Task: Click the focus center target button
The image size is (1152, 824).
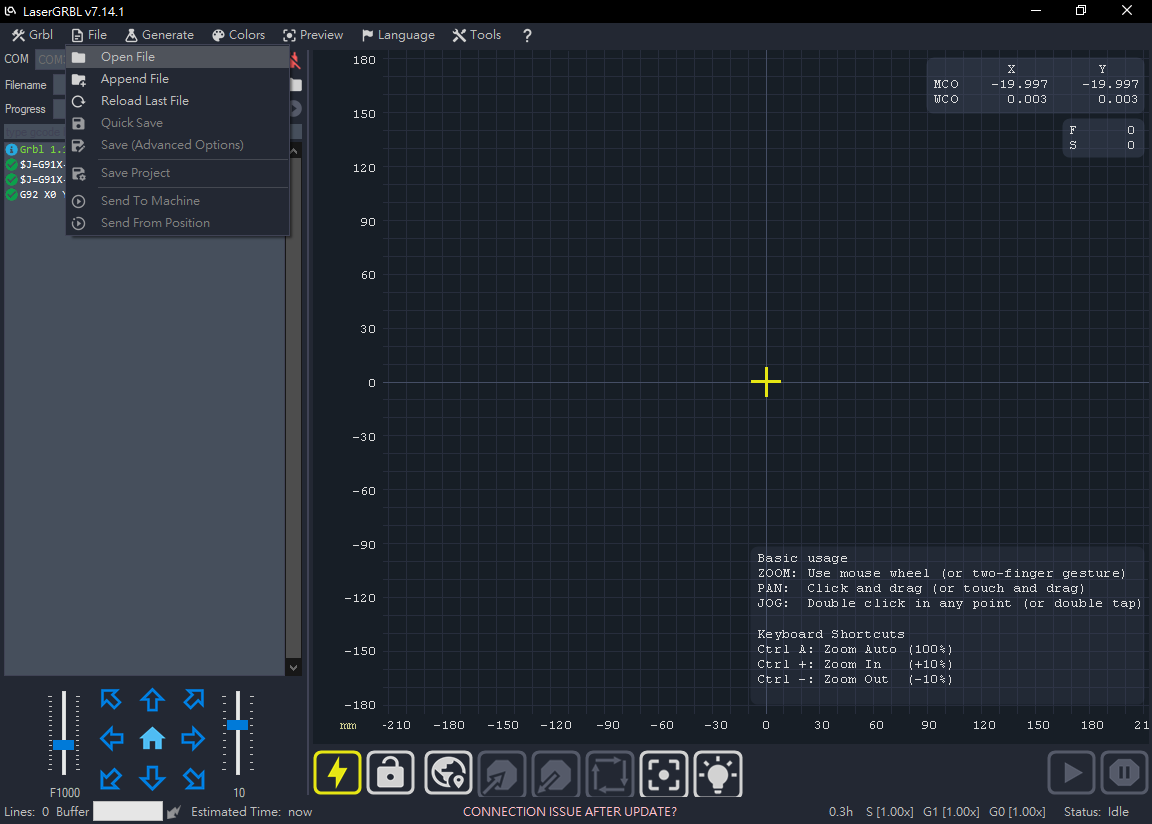Action: point(664,773)
